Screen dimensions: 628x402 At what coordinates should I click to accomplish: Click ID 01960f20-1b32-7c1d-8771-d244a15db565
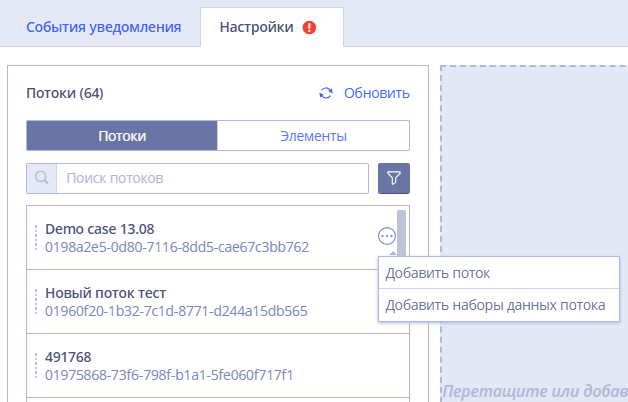tap(176, 311)
